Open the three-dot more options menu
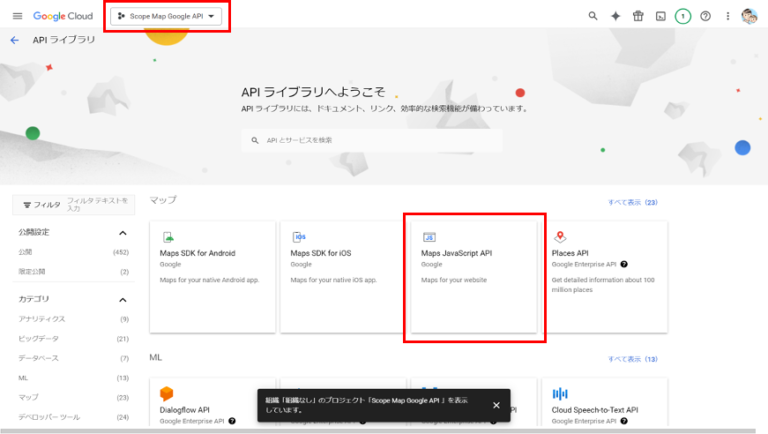 pyautogui.click(x=727, y=16)
